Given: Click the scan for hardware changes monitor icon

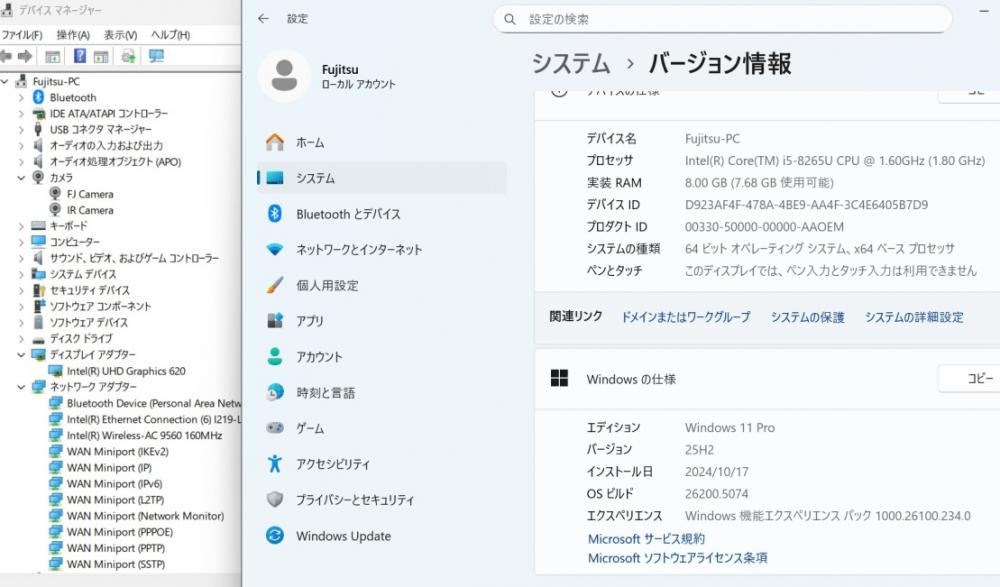Looking at the screenshot, I should point(156,56).
